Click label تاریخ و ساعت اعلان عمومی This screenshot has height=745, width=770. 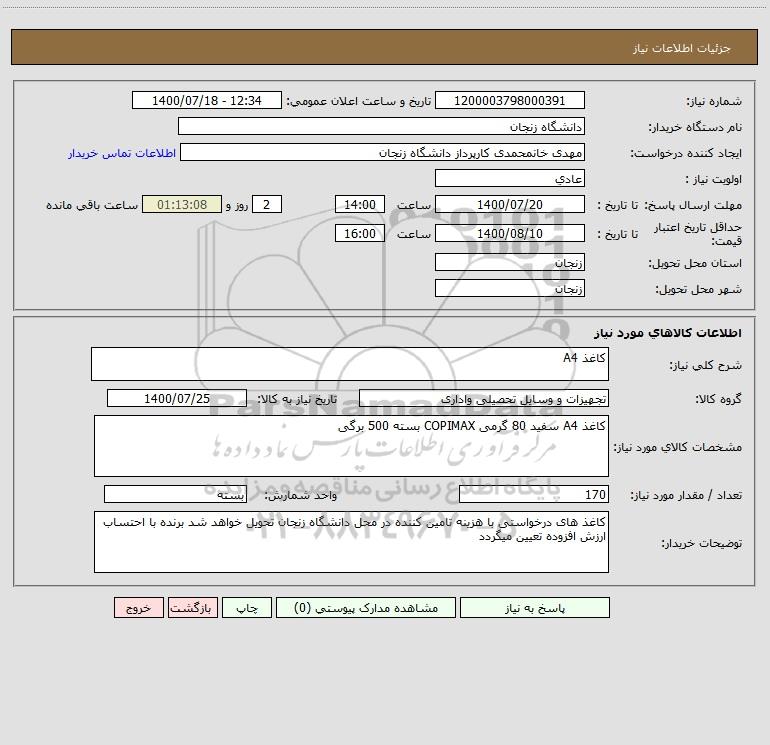358,101
